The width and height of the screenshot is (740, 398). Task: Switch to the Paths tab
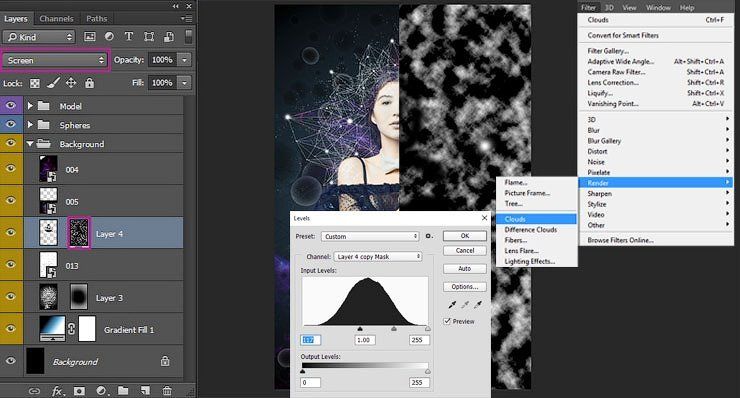[96, 18]
